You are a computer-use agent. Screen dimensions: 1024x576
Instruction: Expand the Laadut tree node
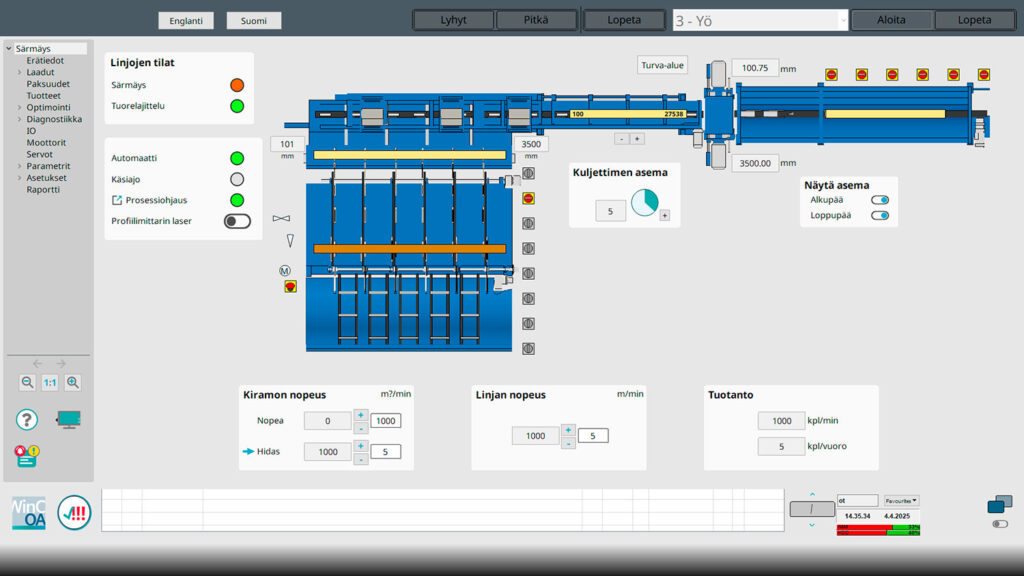click(x=19, y=72)
